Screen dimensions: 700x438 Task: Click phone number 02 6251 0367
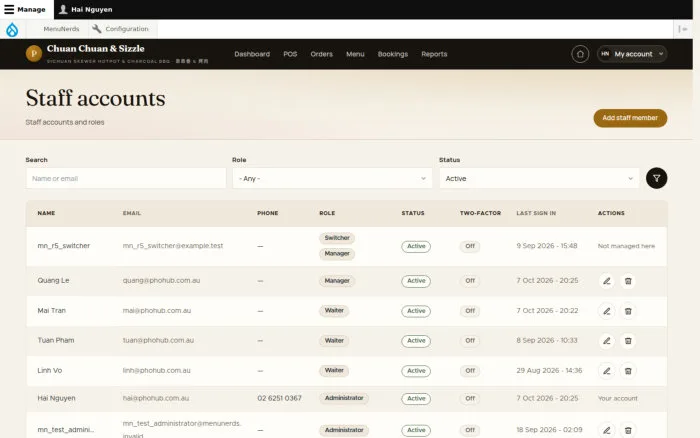click(279, 398)
